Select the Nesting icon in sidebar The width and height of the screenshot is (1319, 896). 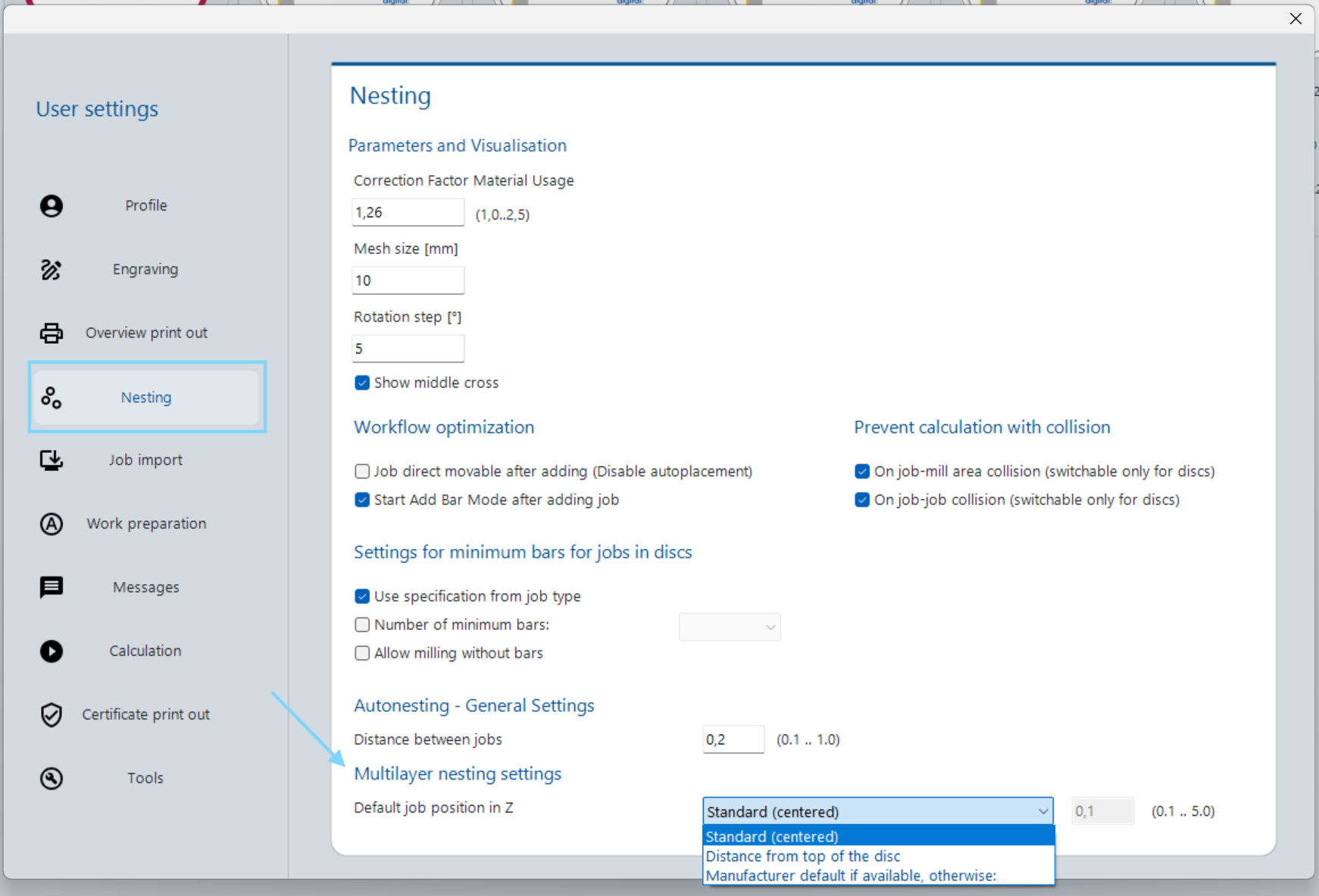[x=51, y=397]
